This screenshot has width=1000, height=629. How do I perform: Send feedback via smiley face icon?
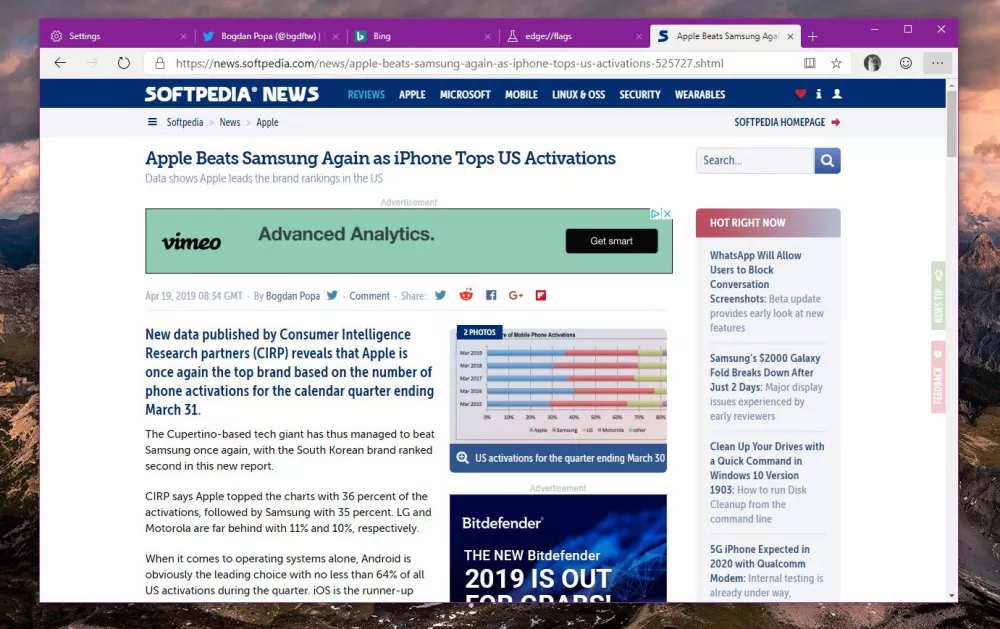point(906,63)
